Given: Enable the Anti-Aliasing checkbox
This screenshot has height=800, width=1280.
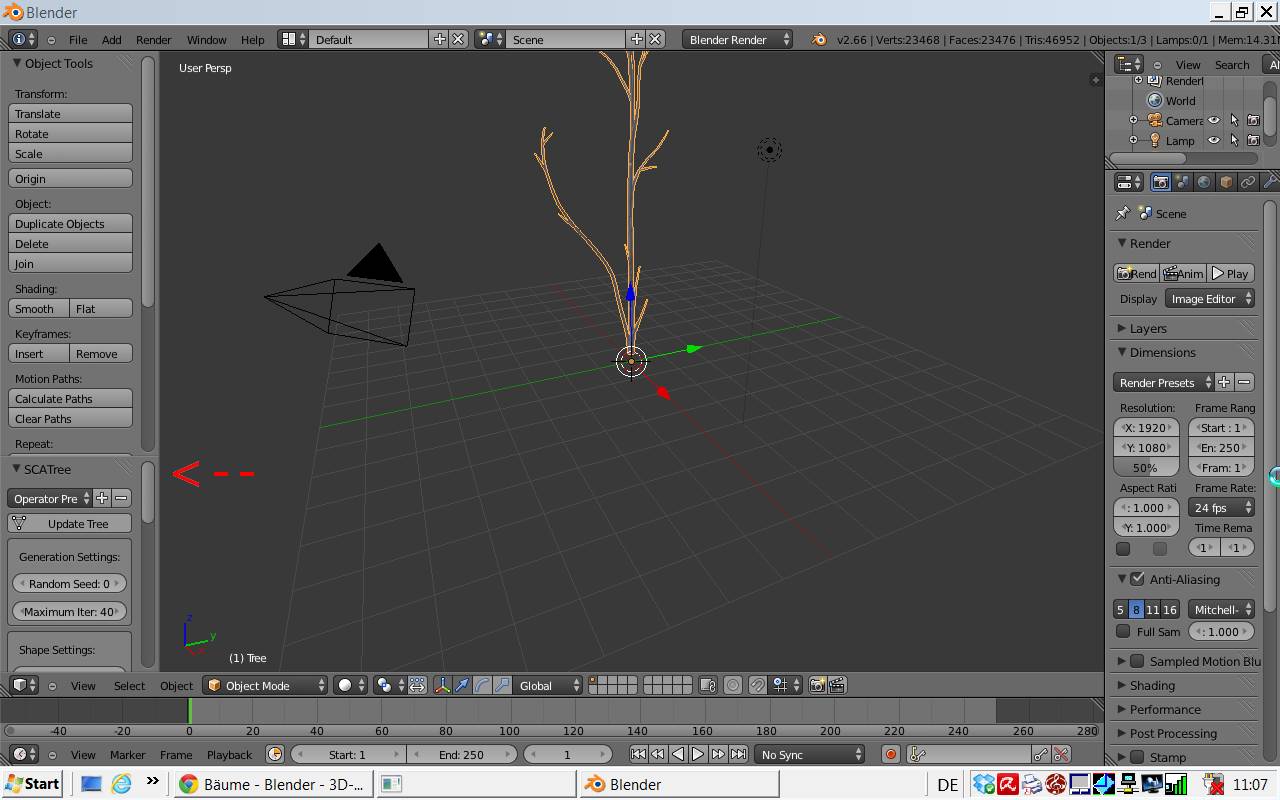Looking at the screenshot, I should coord(1137,579).
